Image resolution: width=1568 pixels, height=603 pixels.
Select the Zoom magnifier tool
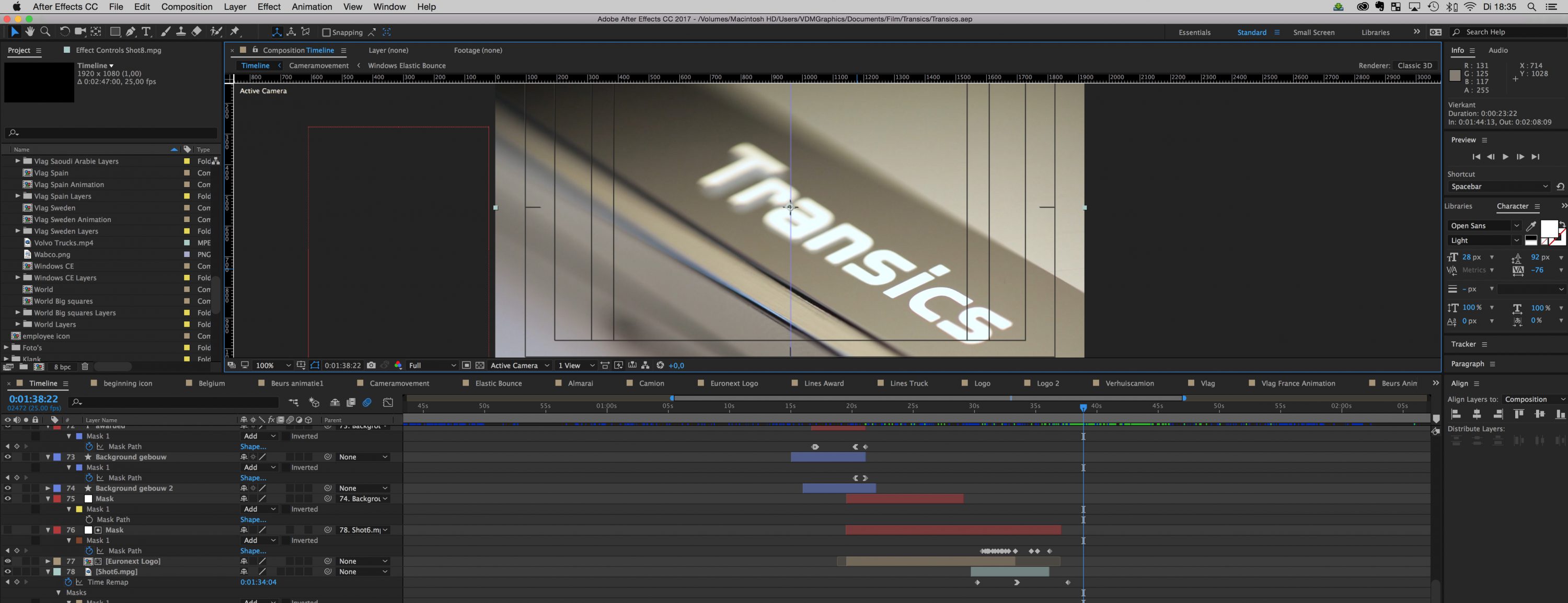pyautogui.click(x=45, y=32)
